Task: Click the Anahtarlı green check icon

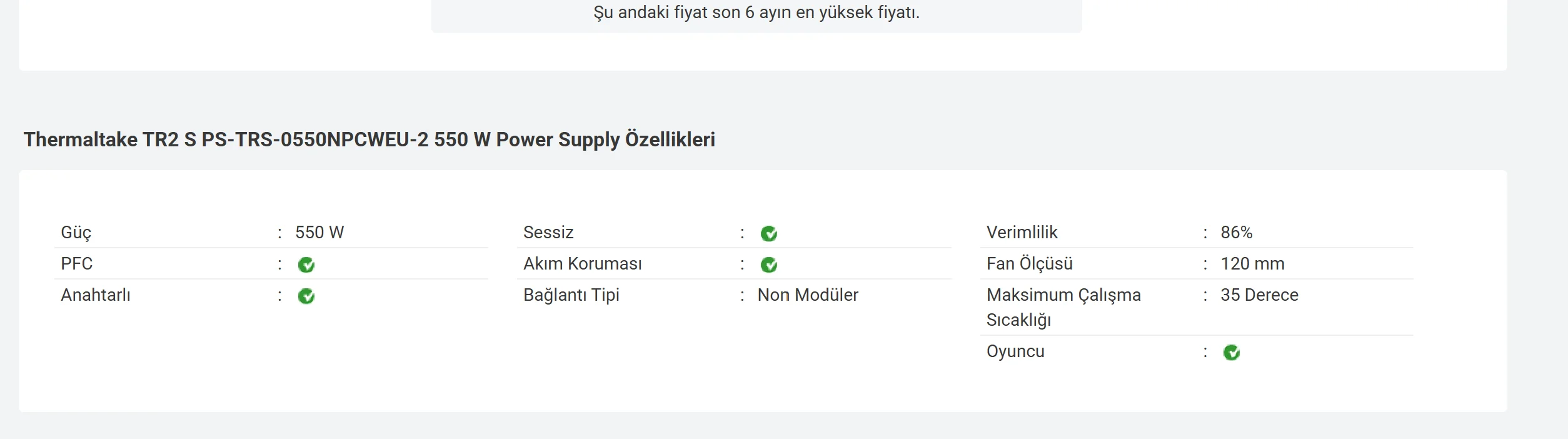Action: coord(306,296)
